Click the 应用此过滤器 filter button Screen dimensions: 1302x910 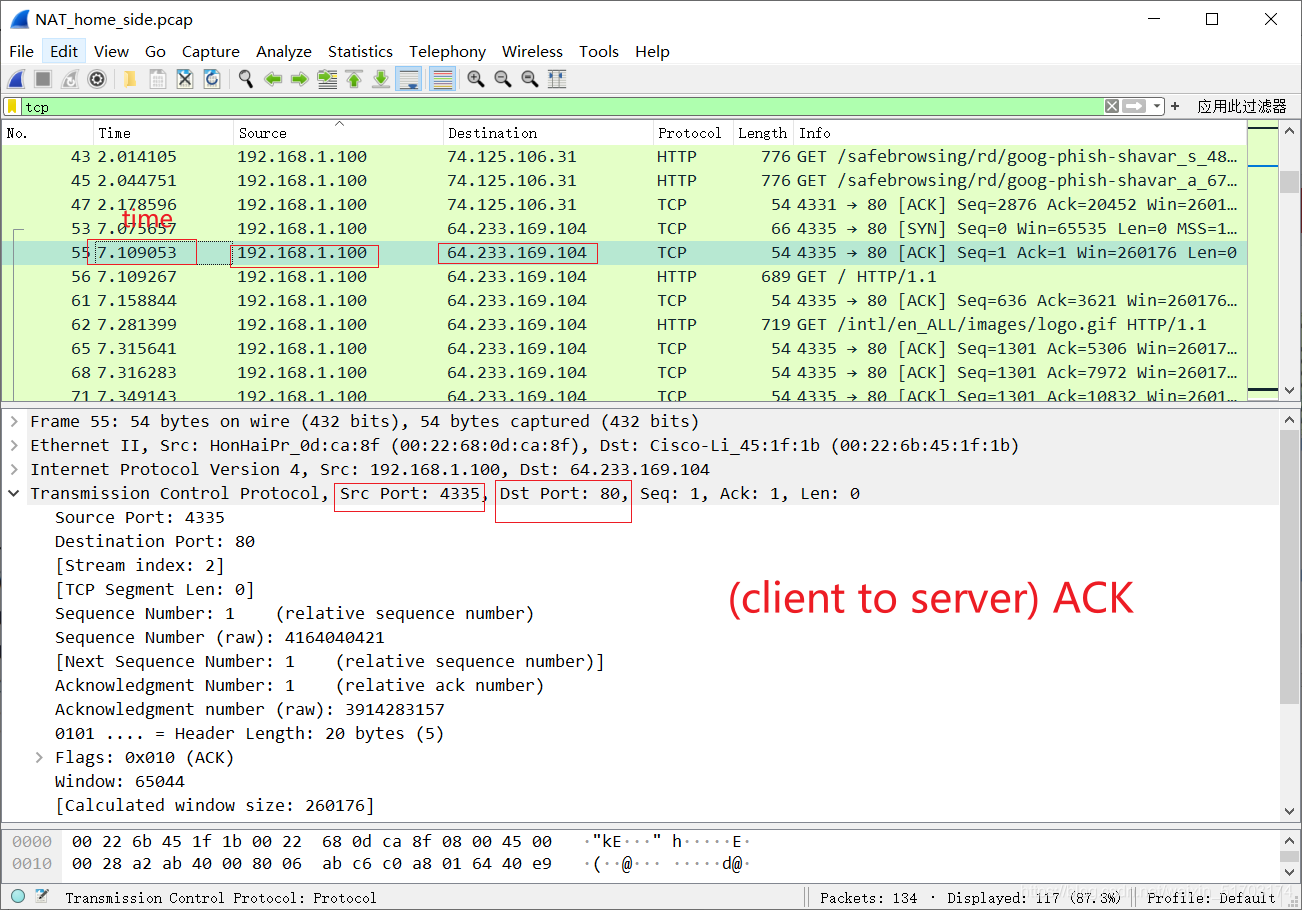click(1242, 106)
